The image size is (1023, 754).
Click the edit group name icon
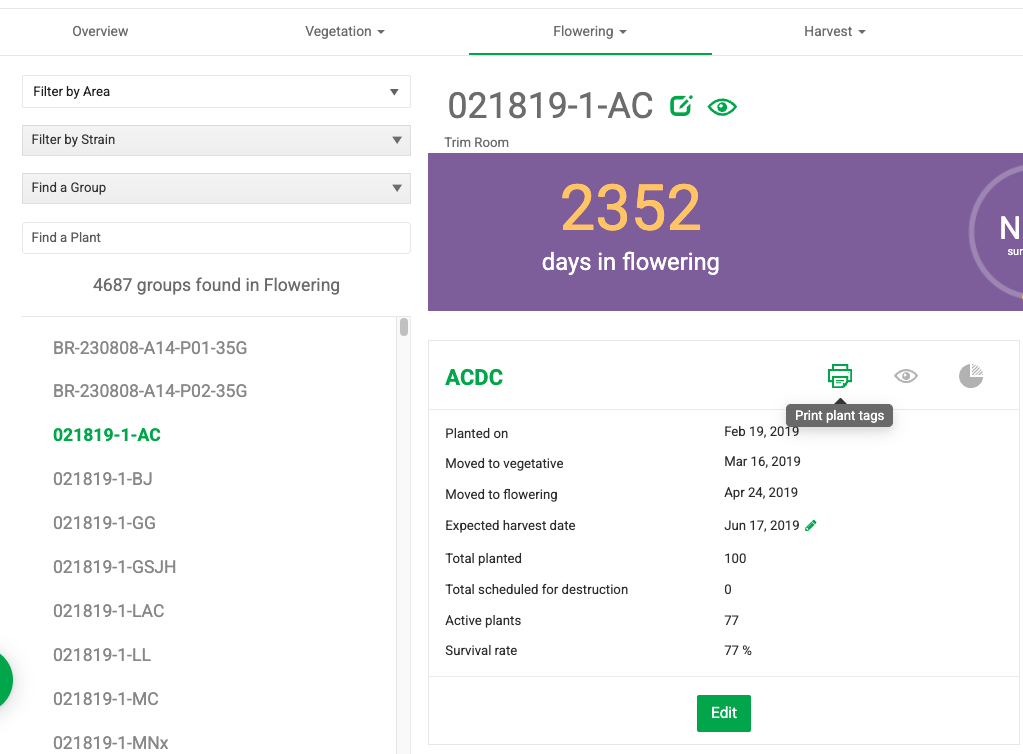point(681,106)
